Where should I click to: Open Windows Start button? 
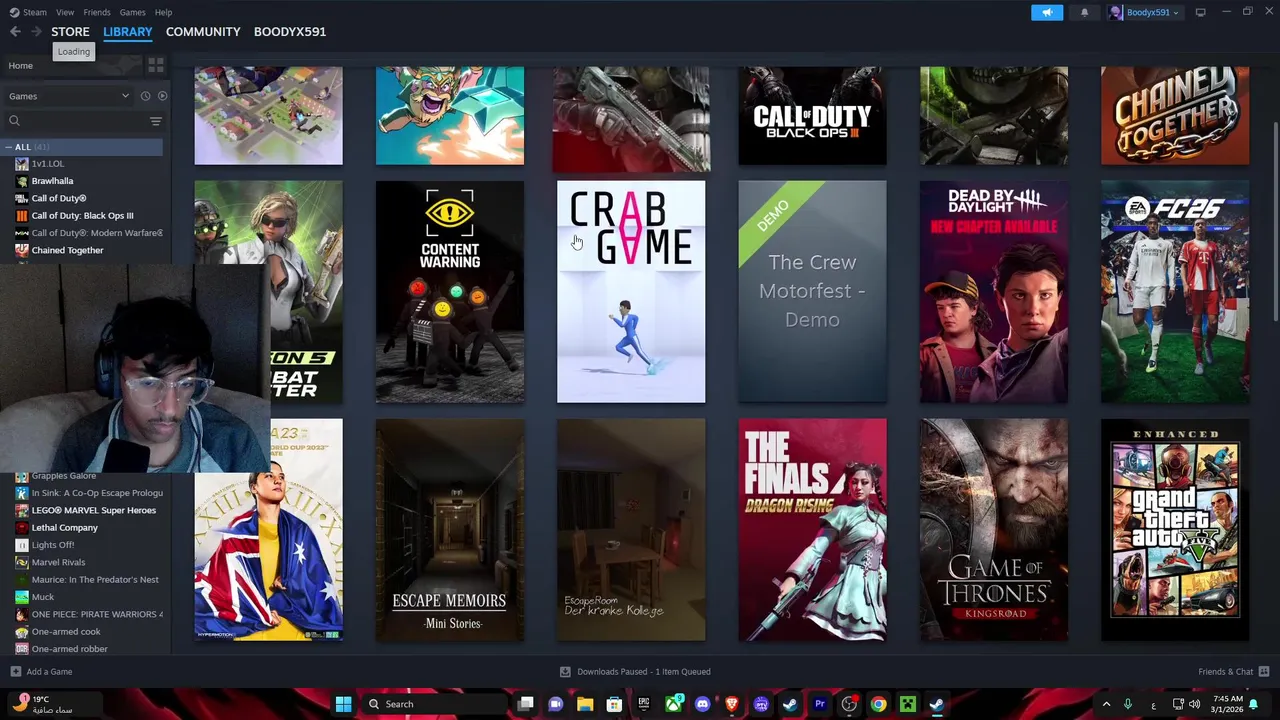(x=343, y=704)
